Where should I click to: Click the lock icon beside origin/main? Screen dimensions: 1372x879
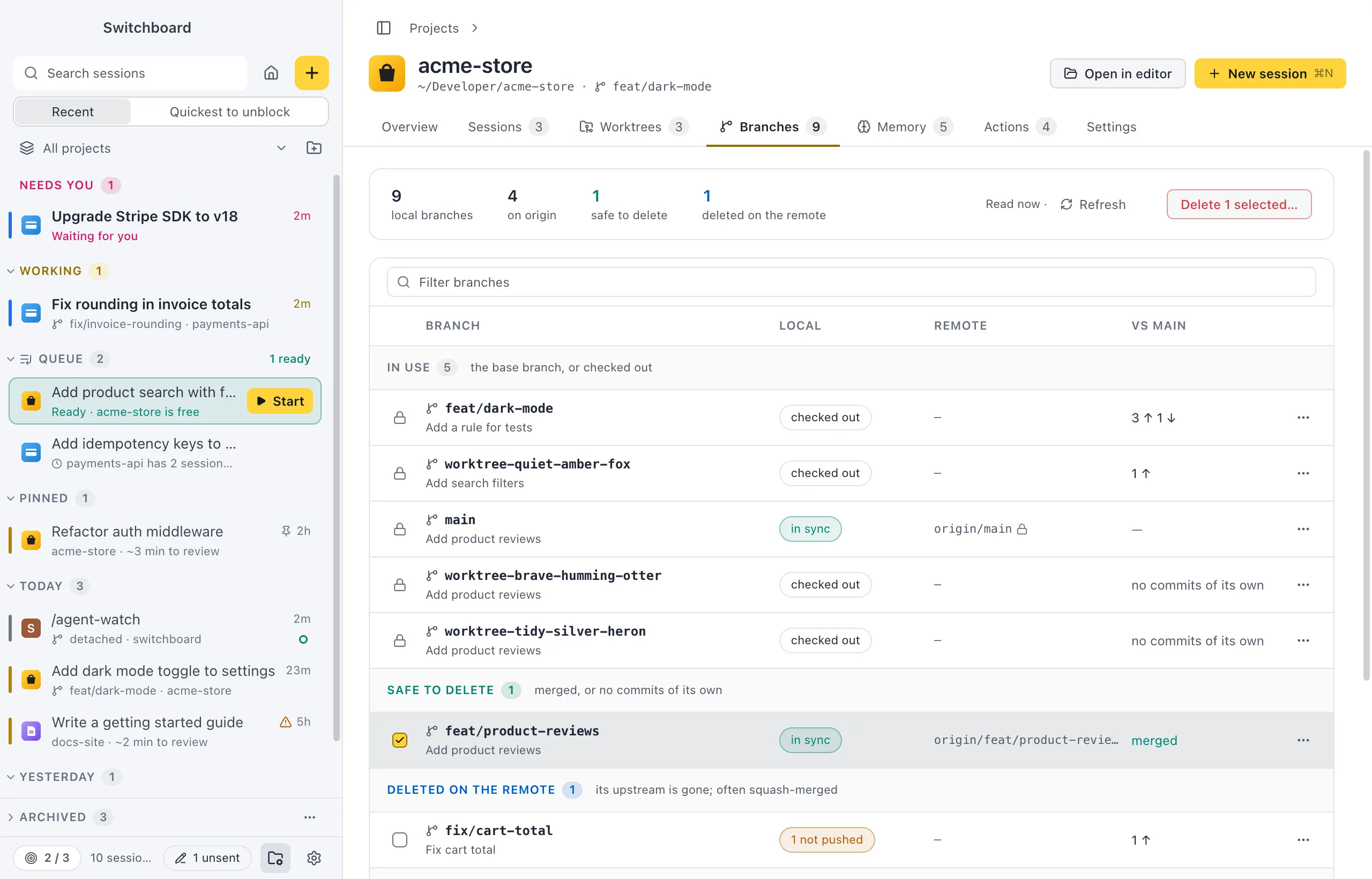coord(1022,529)
